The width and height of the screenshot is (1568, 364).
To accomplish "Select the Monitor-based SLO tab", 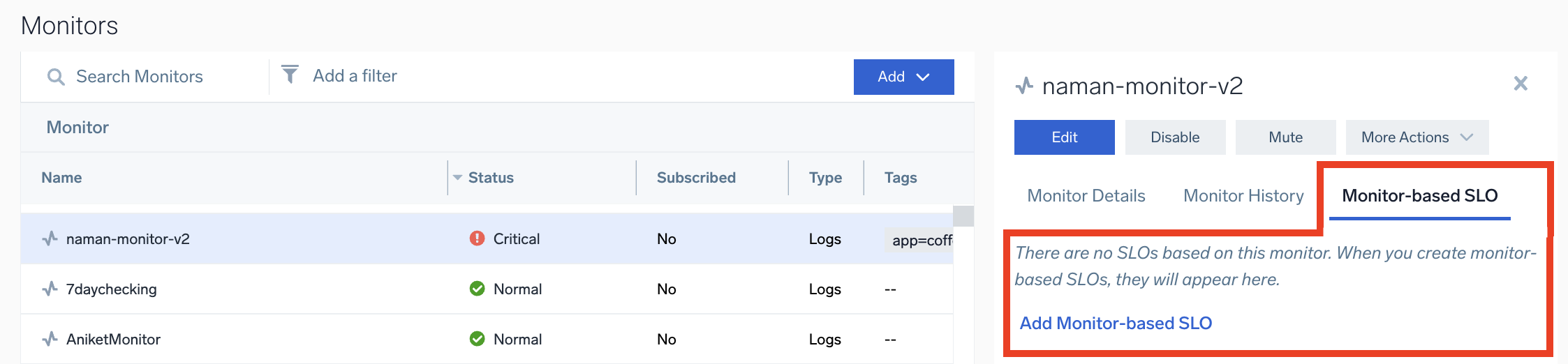I will pyautogui.click(x=1419, y=196).
